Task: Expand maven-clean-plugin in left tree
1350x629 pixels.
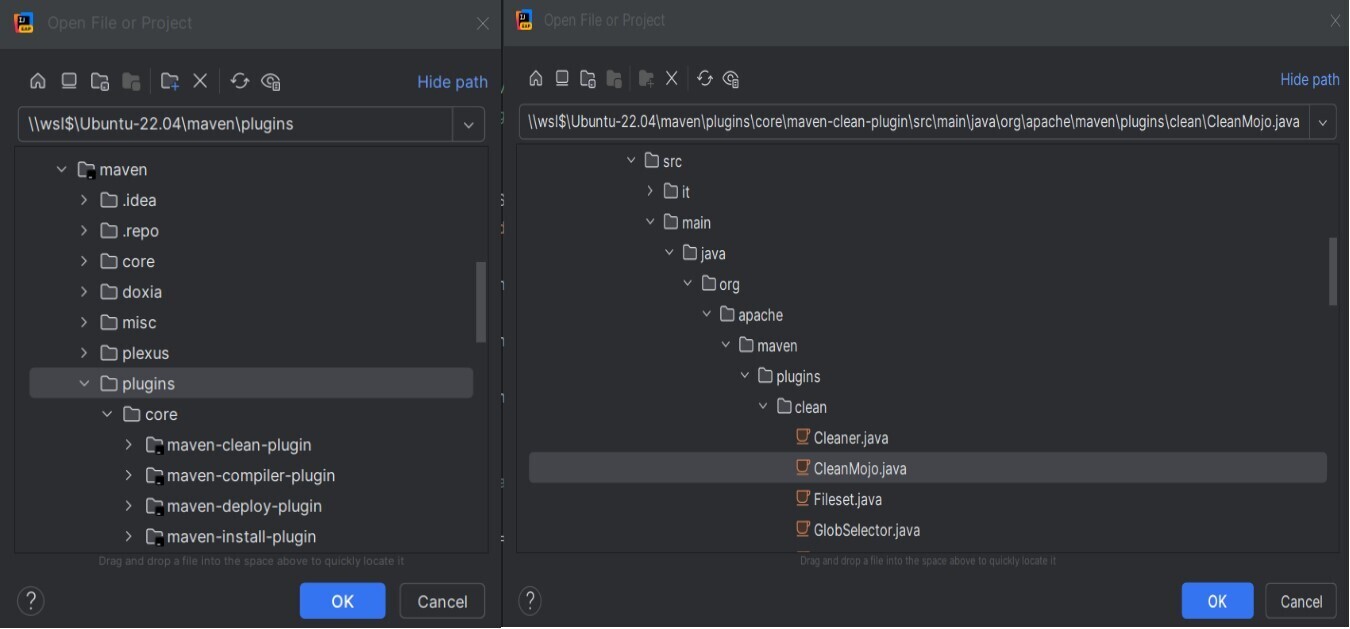Action: pos(128,445)
